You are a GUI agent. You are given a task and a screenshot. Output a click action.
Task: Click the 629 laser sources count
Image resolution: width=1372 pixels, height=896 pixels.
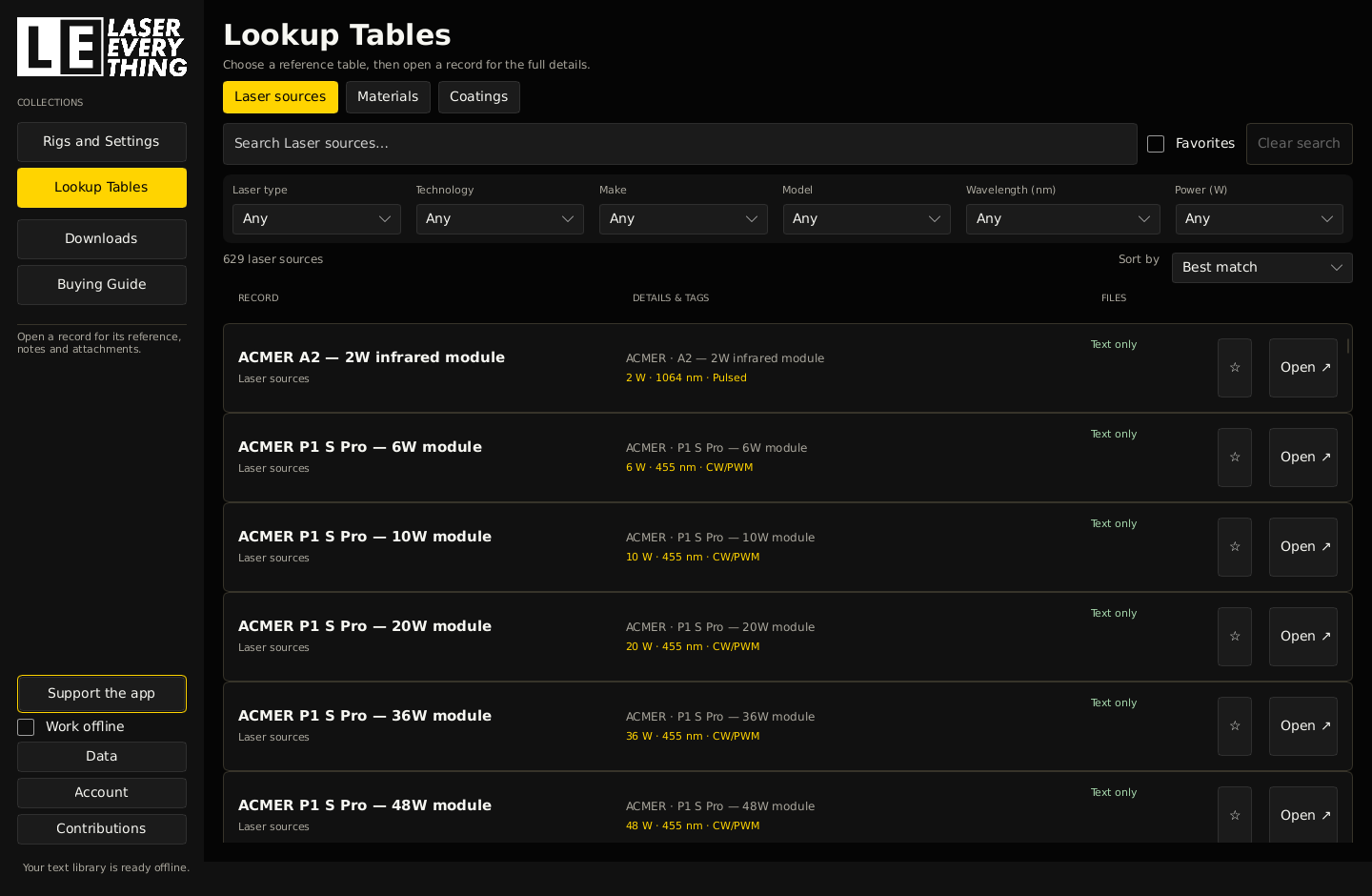(273, 259)
